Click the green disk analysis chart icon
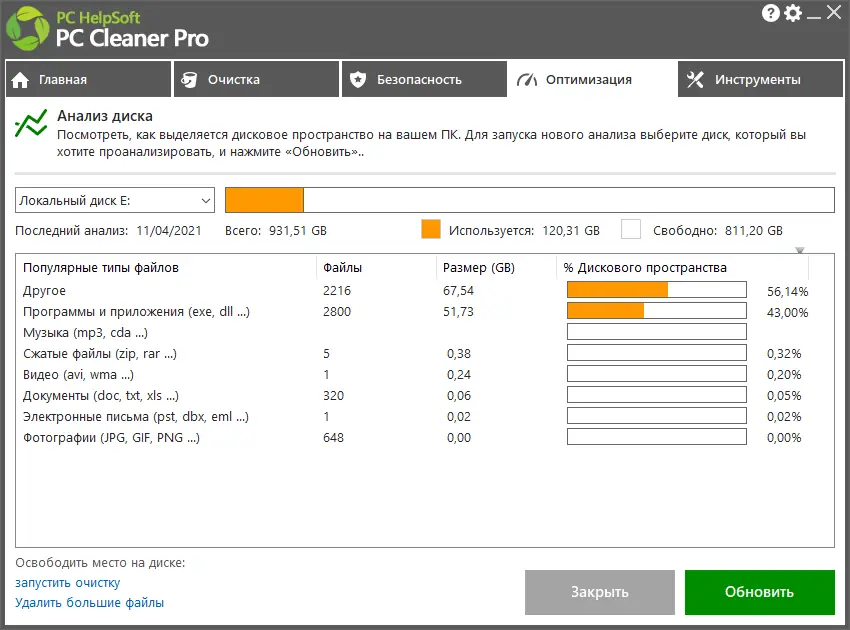 point(31,124)
